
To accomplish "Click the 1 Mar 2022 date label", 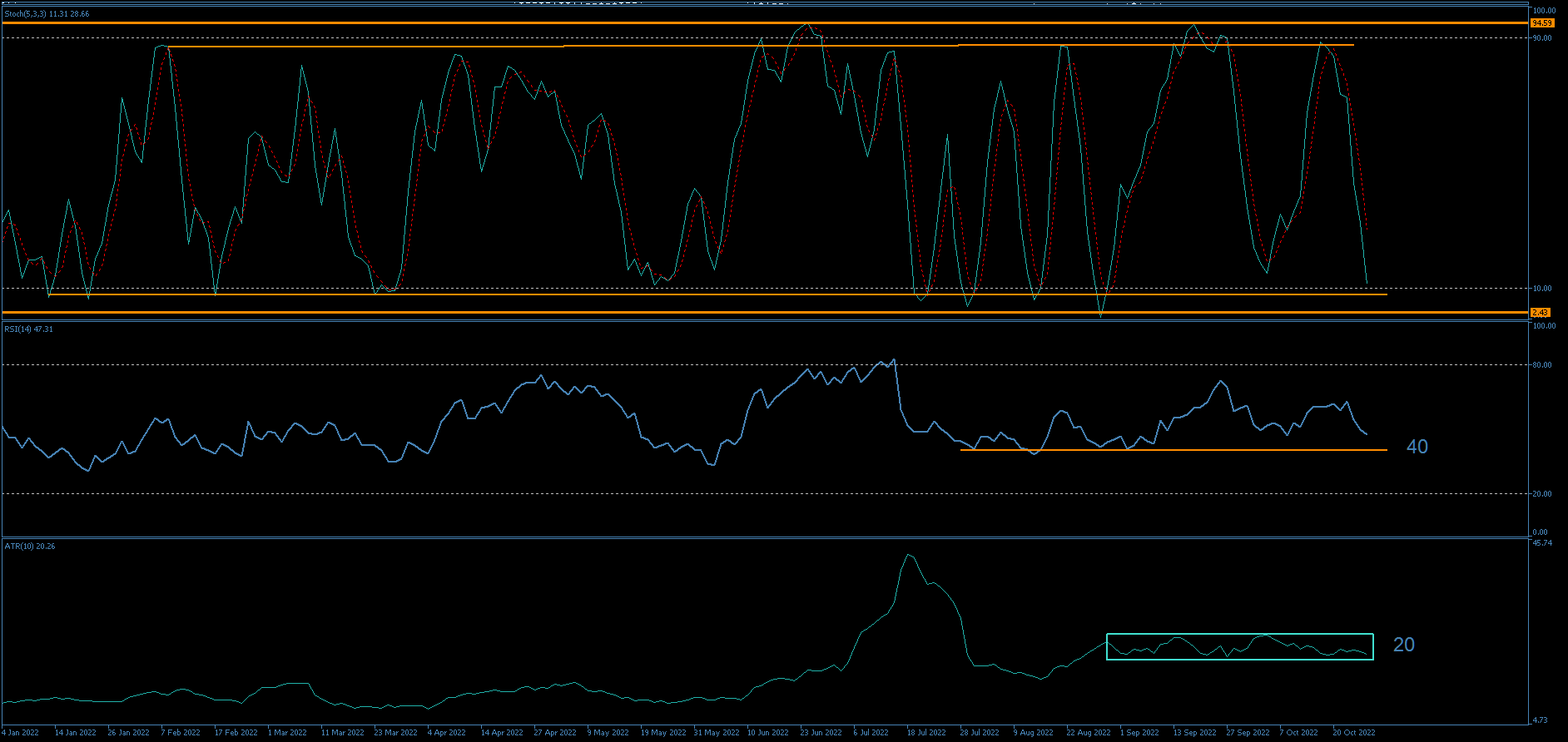I will tap(287, 733).
